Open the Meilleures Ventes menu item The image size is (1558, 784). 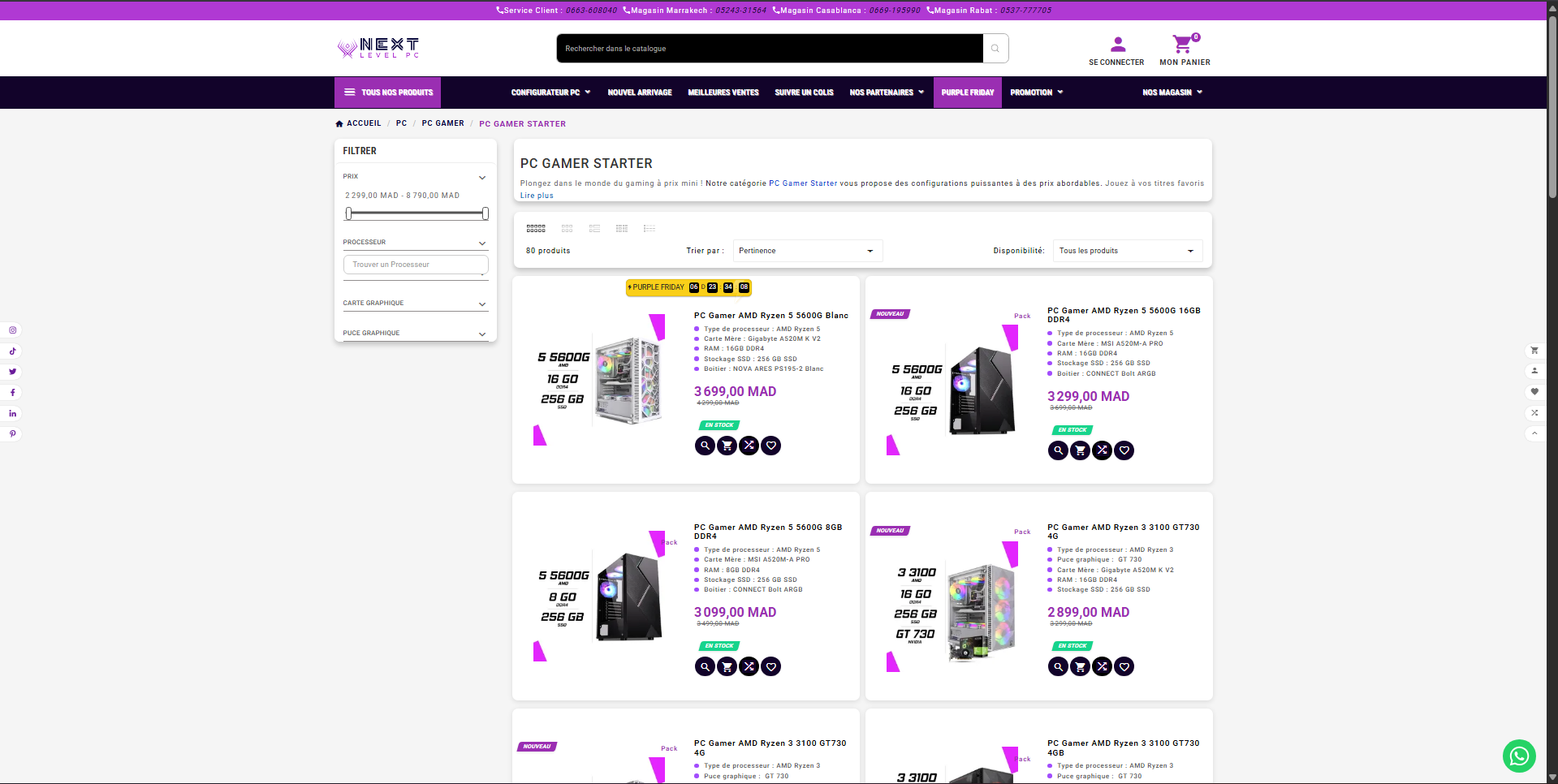[x=723, y=93]
